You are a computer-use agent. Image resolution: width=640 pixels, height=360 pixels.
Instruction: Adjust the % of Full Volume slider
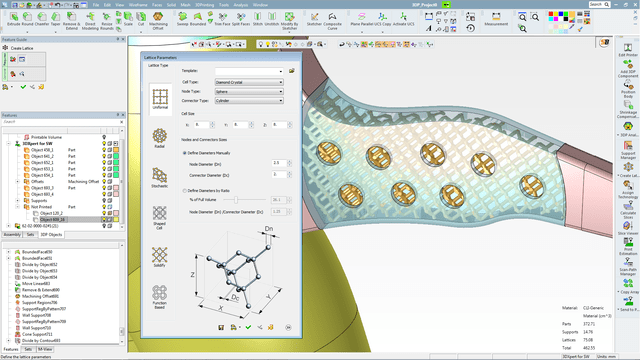tap(236, 200)
